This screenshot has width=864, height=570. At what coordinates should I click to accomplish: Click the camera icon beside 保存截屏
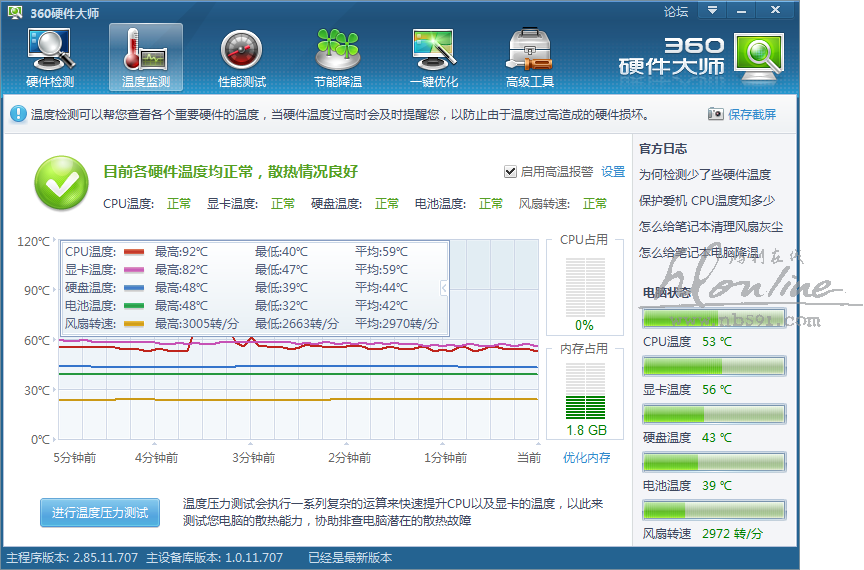click(x=715, y=115)
